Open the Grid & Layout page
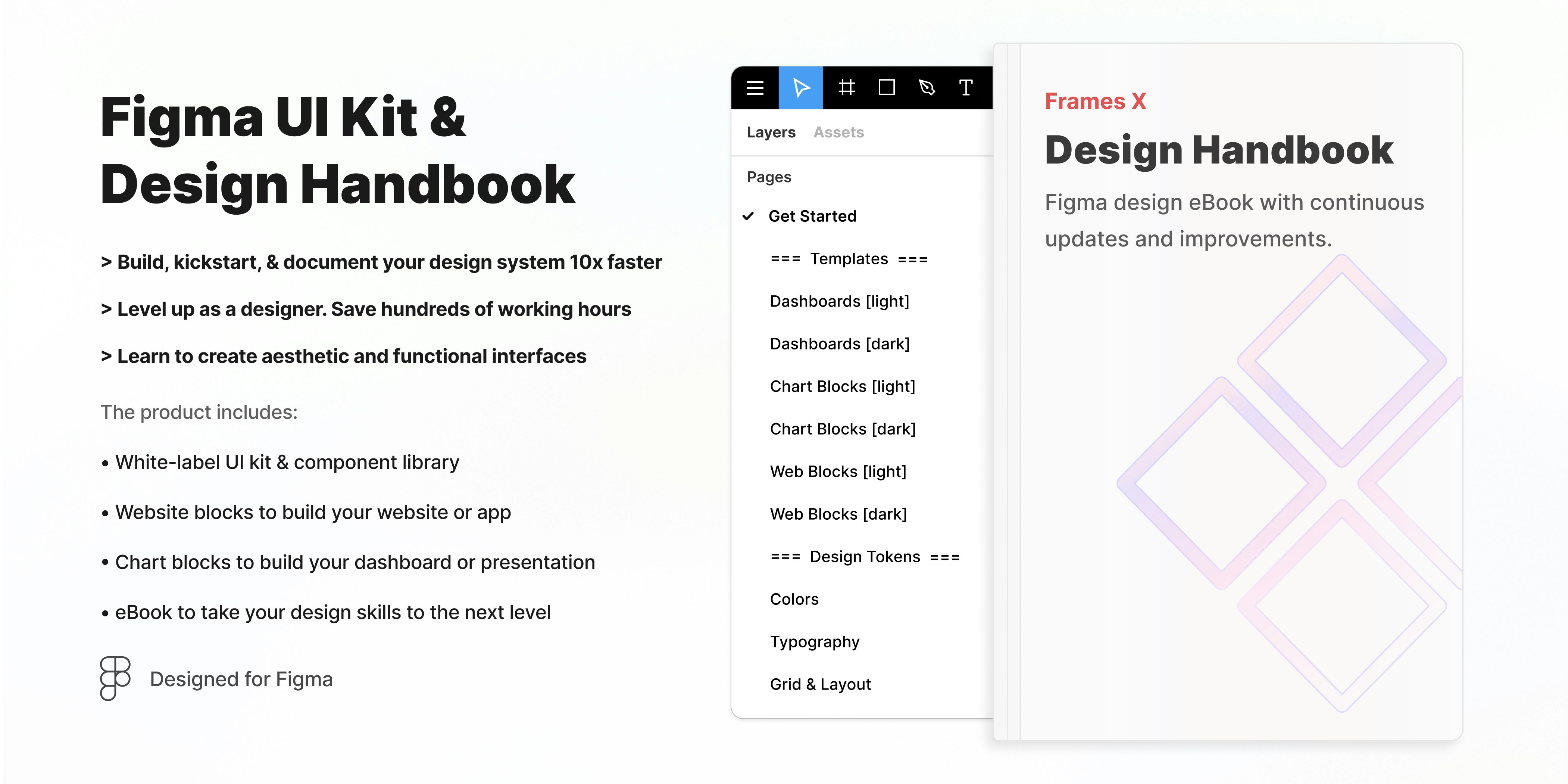 click(821, 685)
